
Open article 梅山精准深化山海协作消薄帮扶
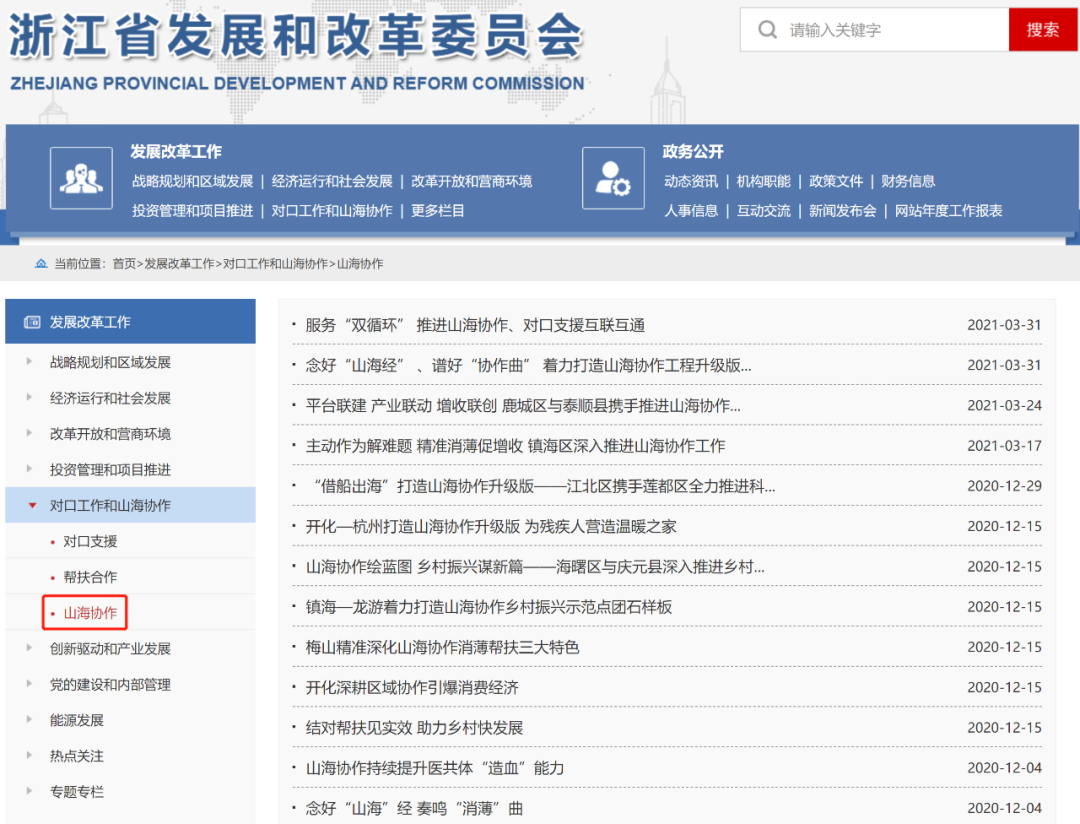442,648
